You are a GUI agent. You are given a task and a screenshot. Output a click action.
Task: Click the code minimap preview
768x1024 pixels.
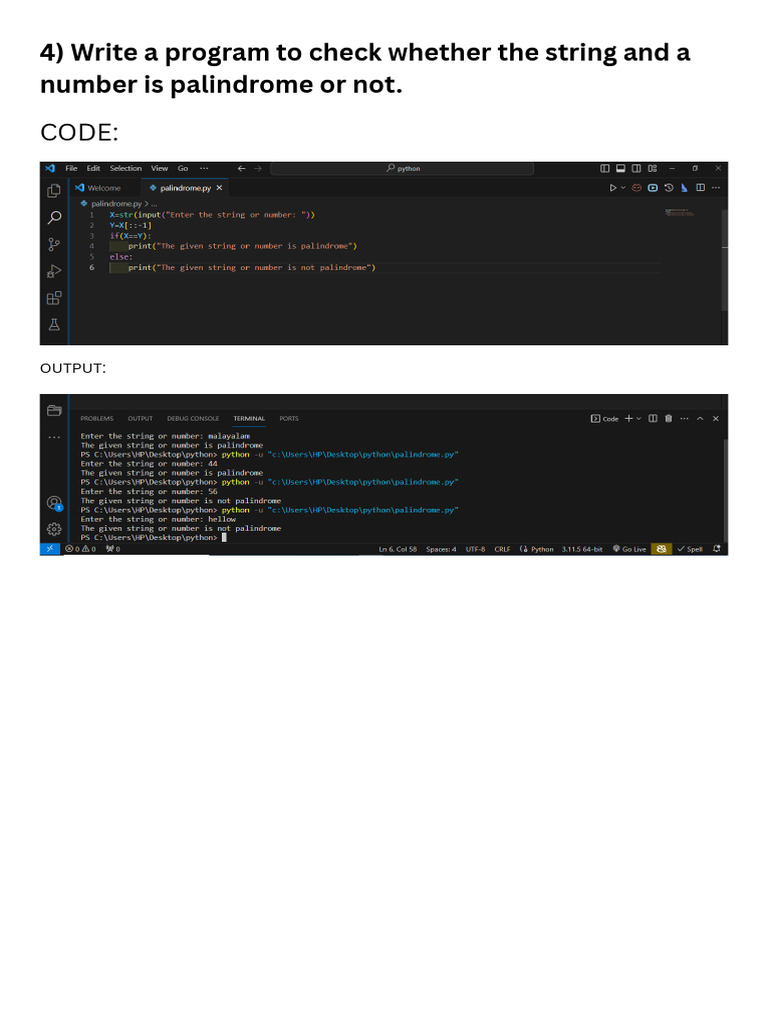679,212
